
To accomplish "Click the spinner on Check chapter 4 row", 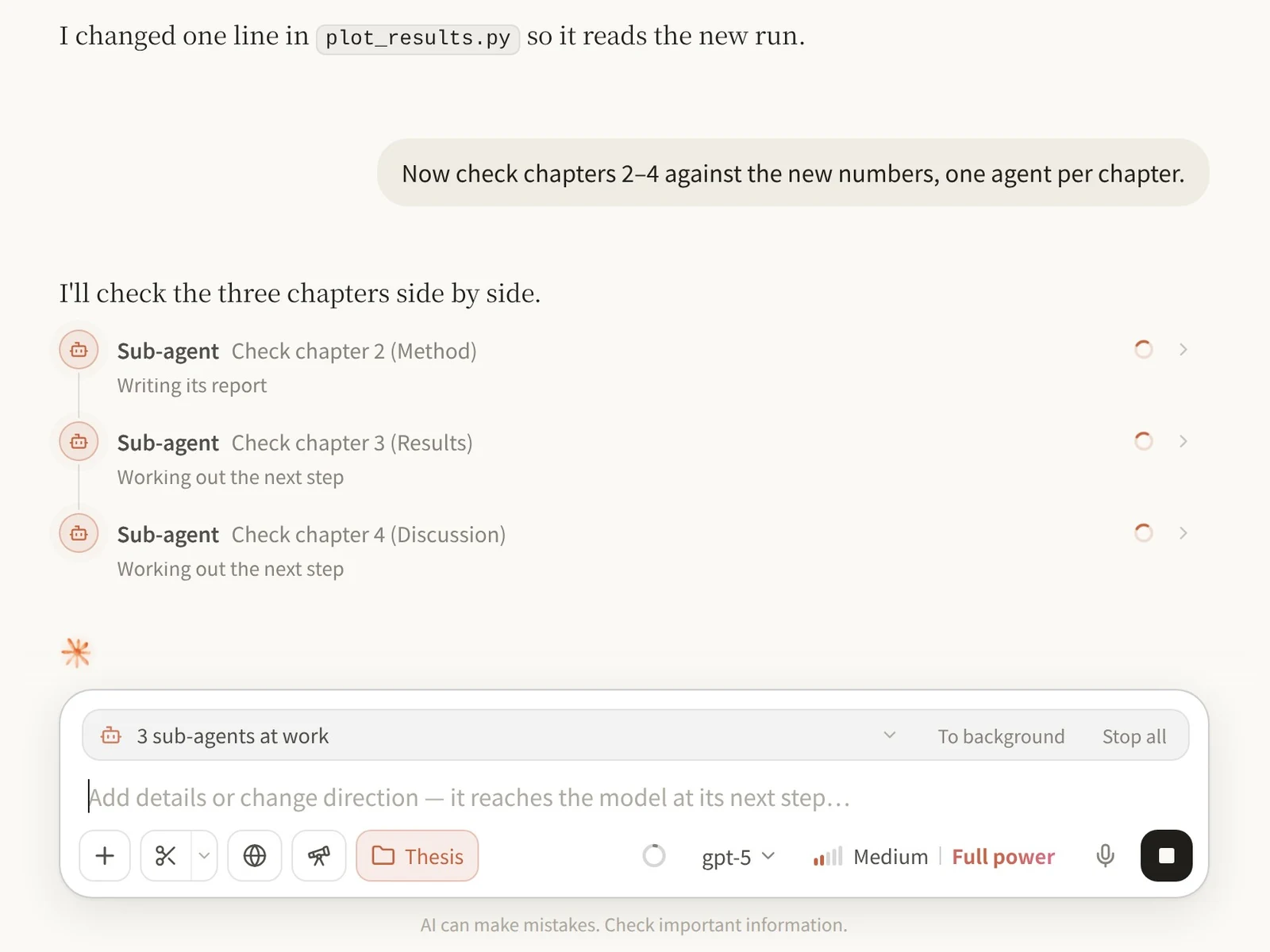I will point(1143,533).
